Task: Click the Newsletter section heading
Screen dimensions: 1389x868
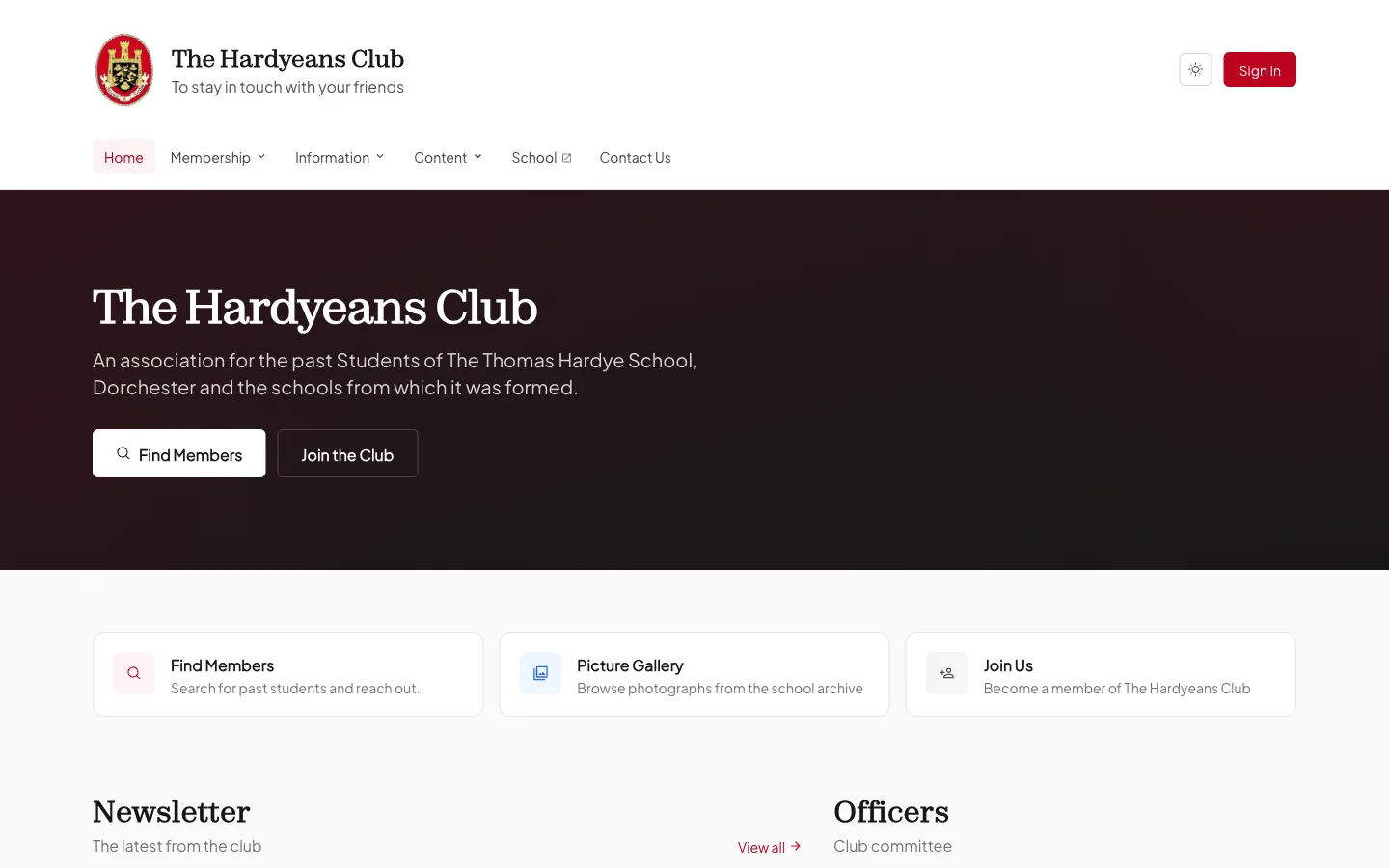Action: point(172,812)
